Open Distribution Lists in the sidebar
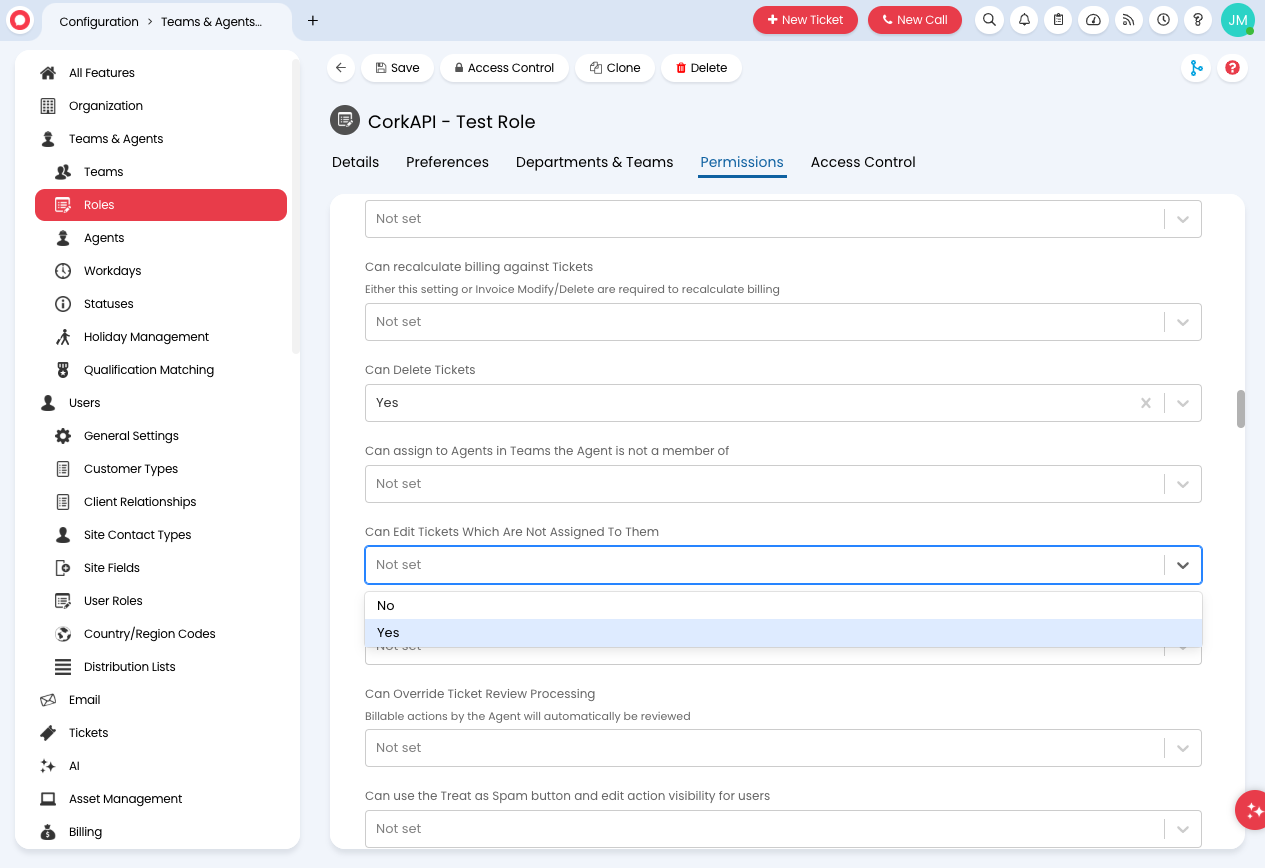This screenshot has width=1265, height=868. click(x=129, y=667)
